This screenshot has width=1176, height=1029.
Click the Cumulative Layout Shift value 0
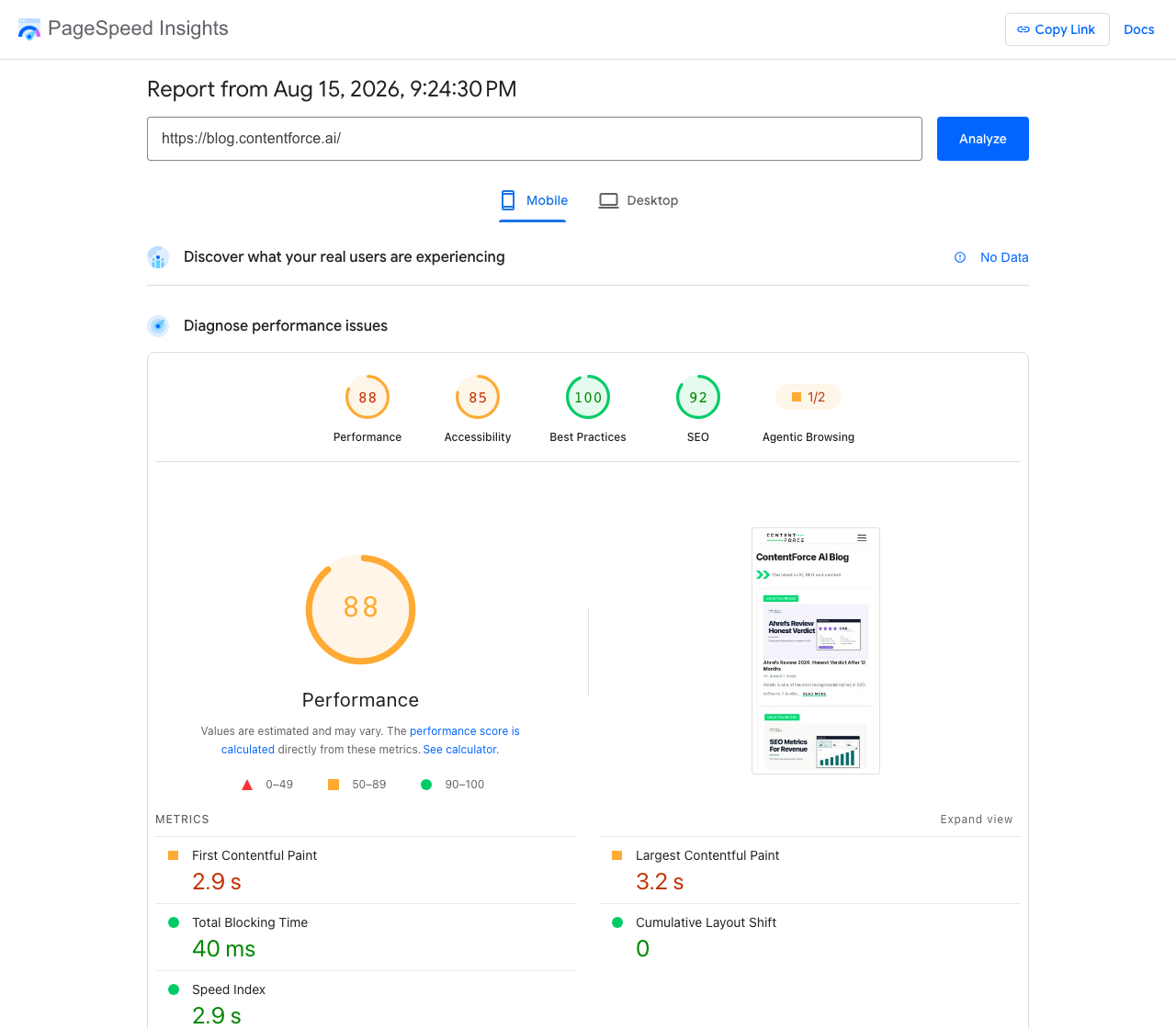pyautogui.click(x=643, y=949)
